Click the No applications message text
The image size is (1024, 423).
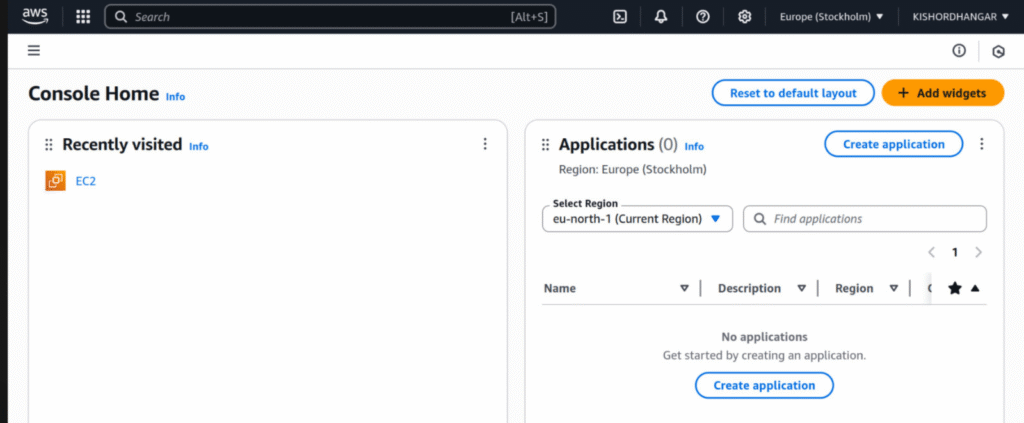(x=764, y=337)
